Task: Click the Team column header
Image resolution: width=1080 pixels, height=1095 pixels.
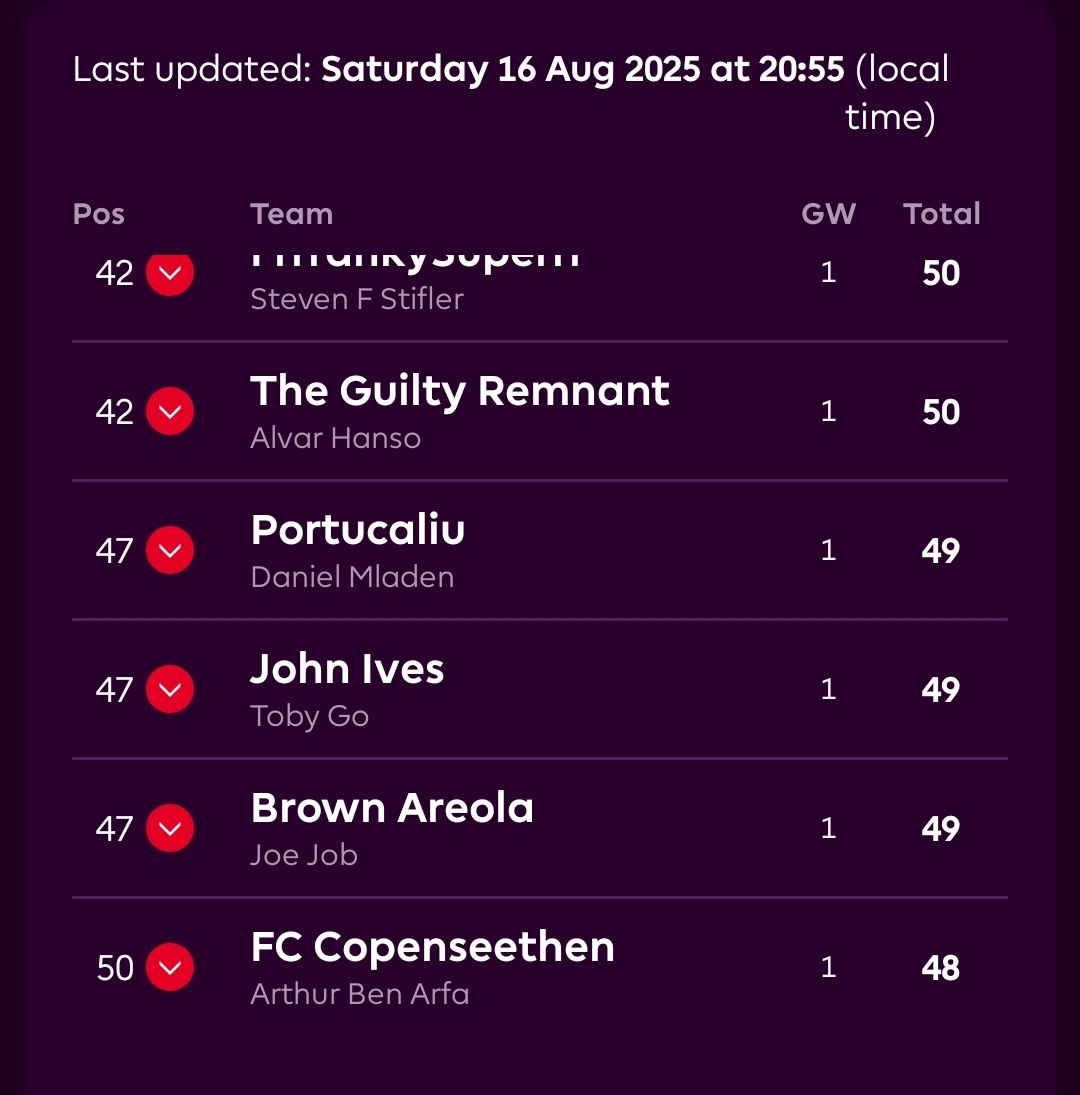Action: click(291, 214)
